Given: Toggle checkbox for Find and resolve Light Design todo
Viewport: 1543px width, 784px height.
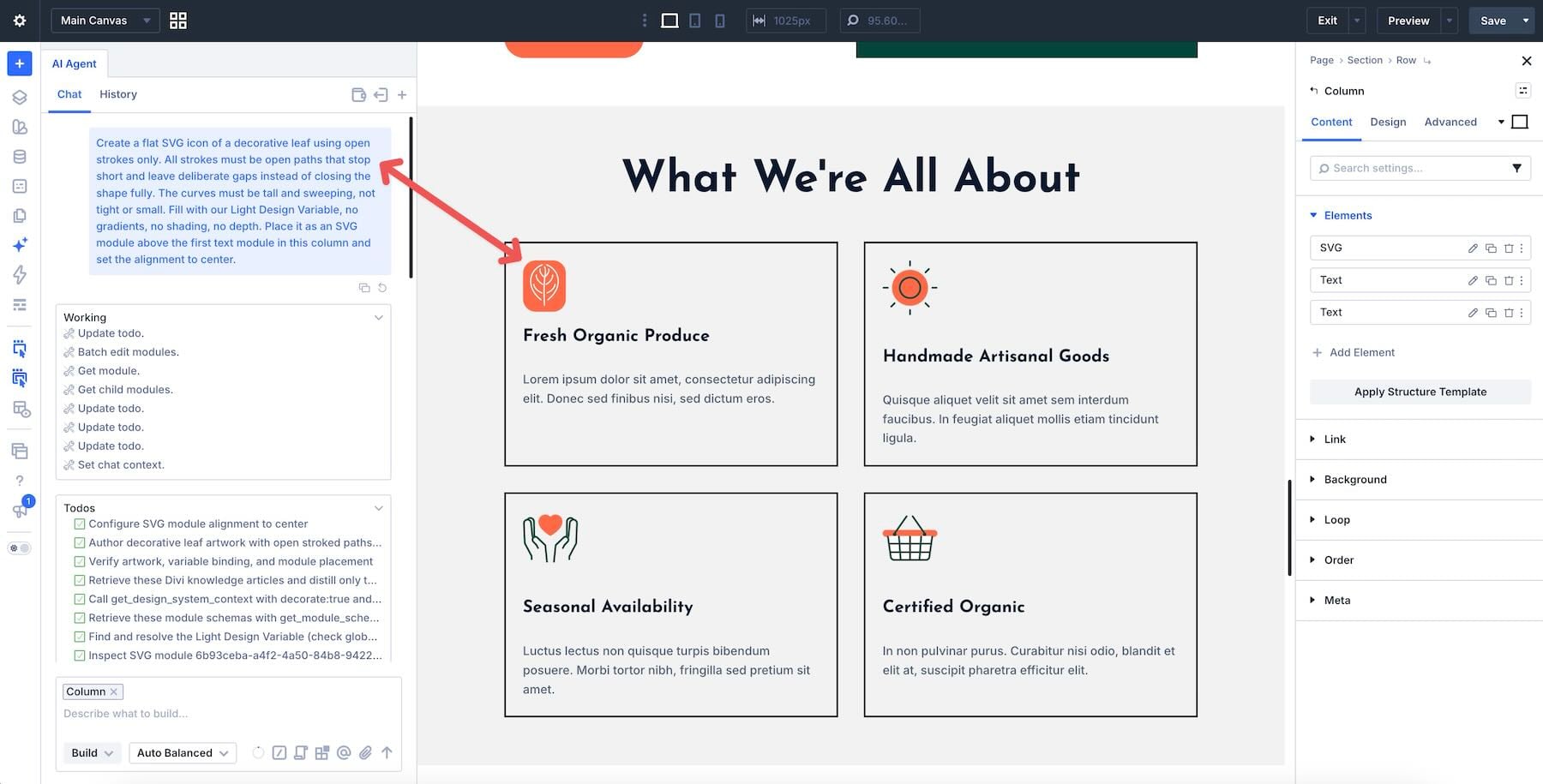Looking at the screenshot, I should point(80,637).
